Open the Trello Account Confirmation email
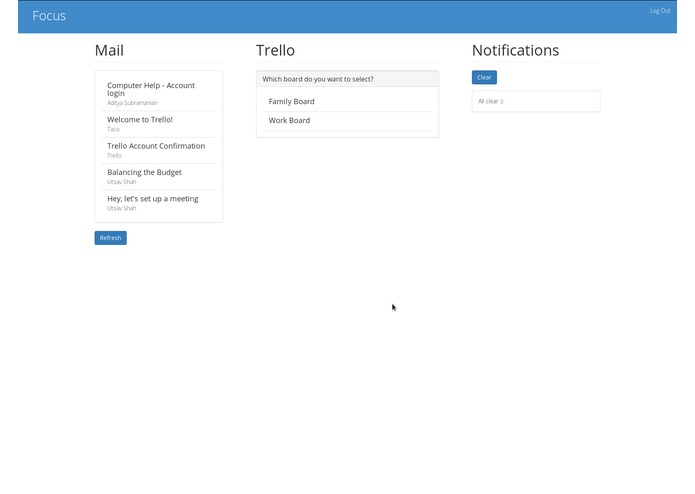This screenshot has height=494, width=695. click(x=159, y=150)
